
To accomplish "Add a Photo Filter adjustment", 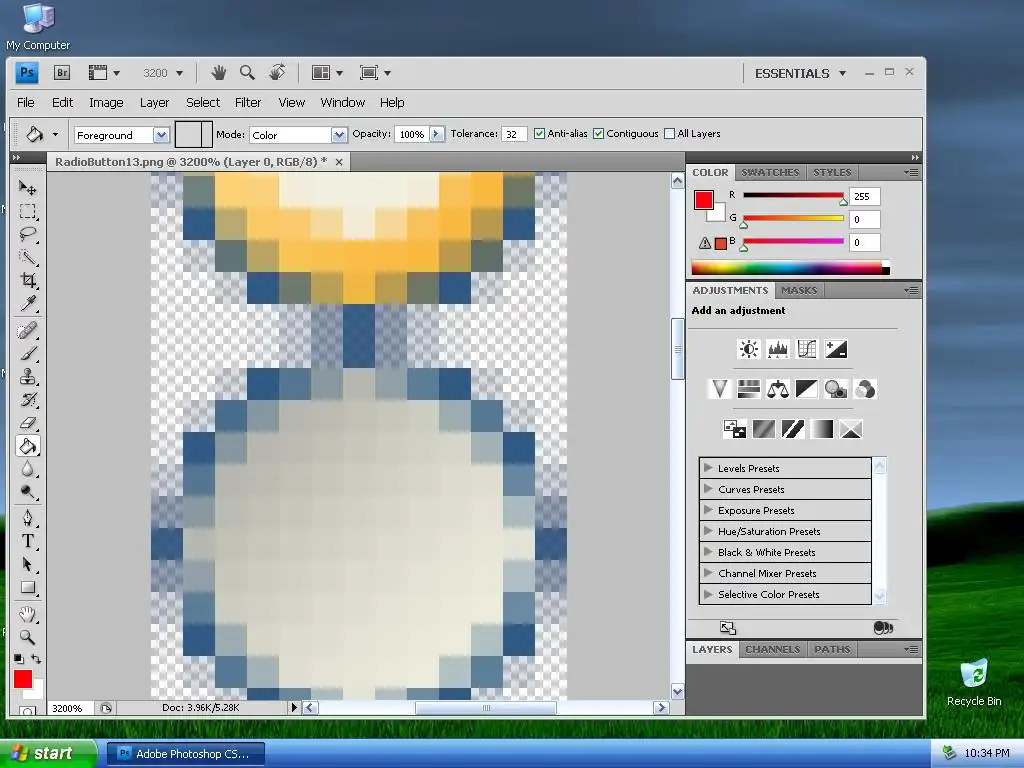I will (x=835, y=390).
